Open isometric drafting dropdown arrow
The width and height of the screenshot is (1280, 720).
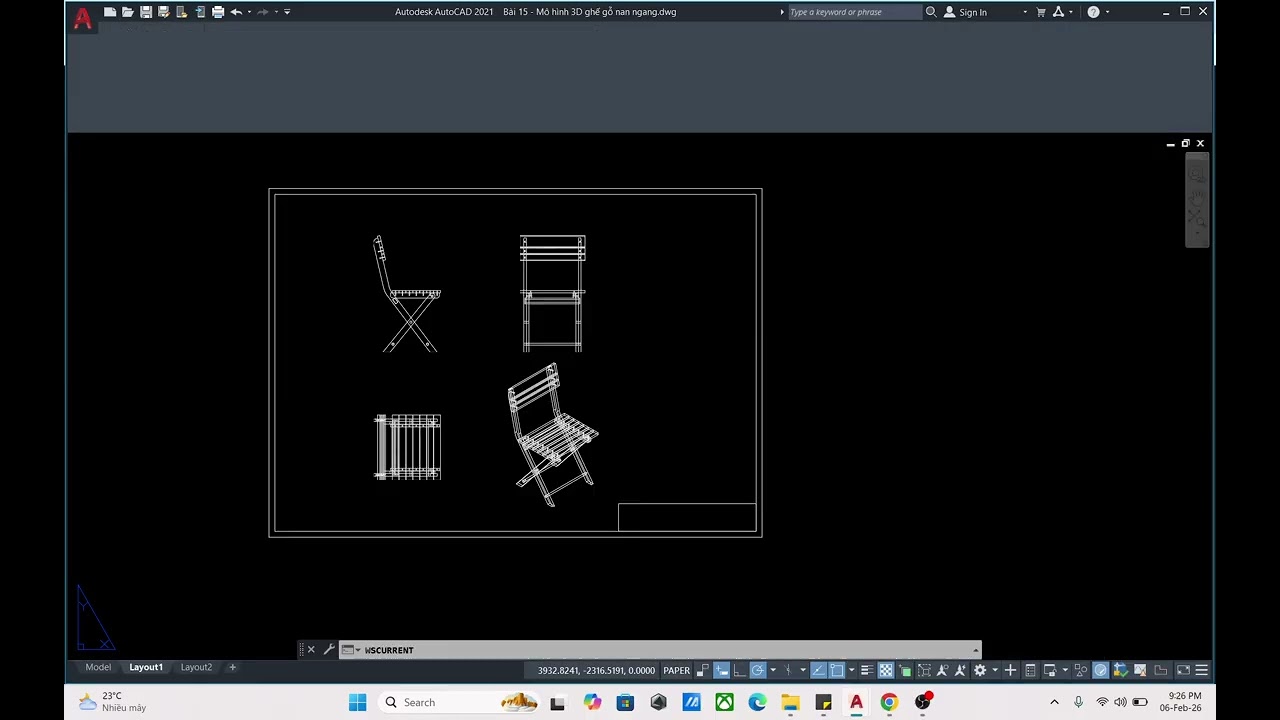[x=803, y=670]
